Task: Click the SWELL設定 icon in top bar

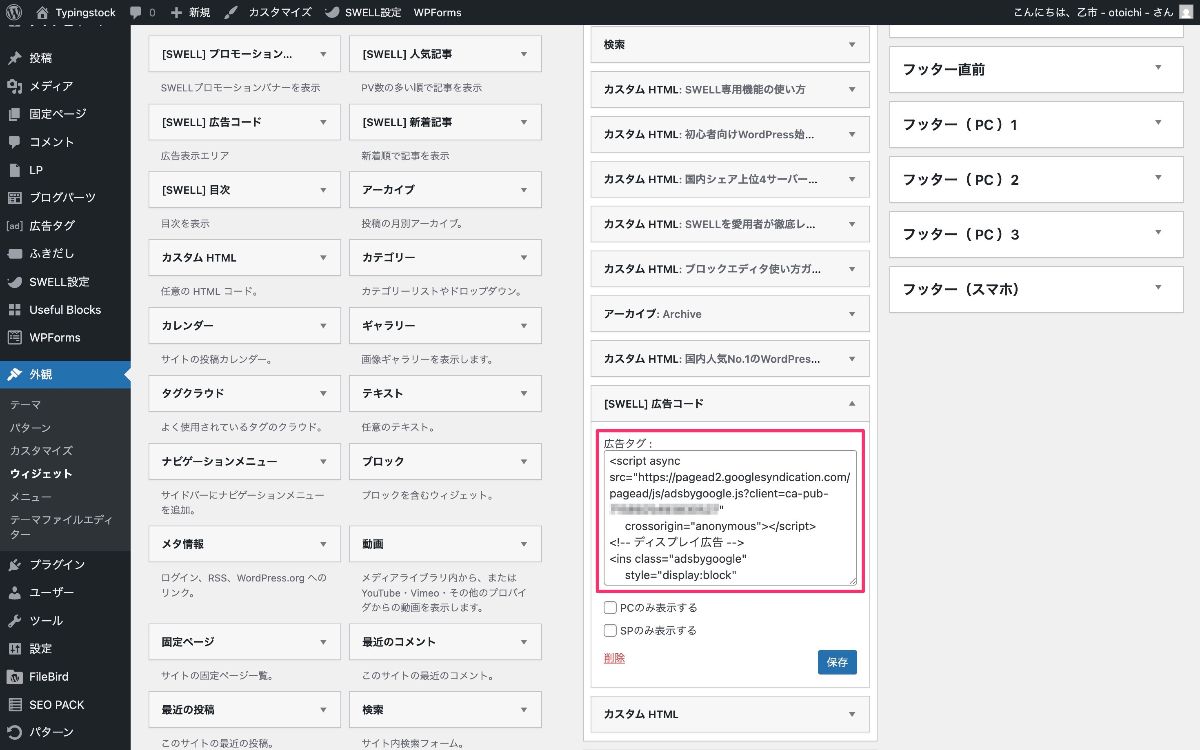Action: (333, 13)
